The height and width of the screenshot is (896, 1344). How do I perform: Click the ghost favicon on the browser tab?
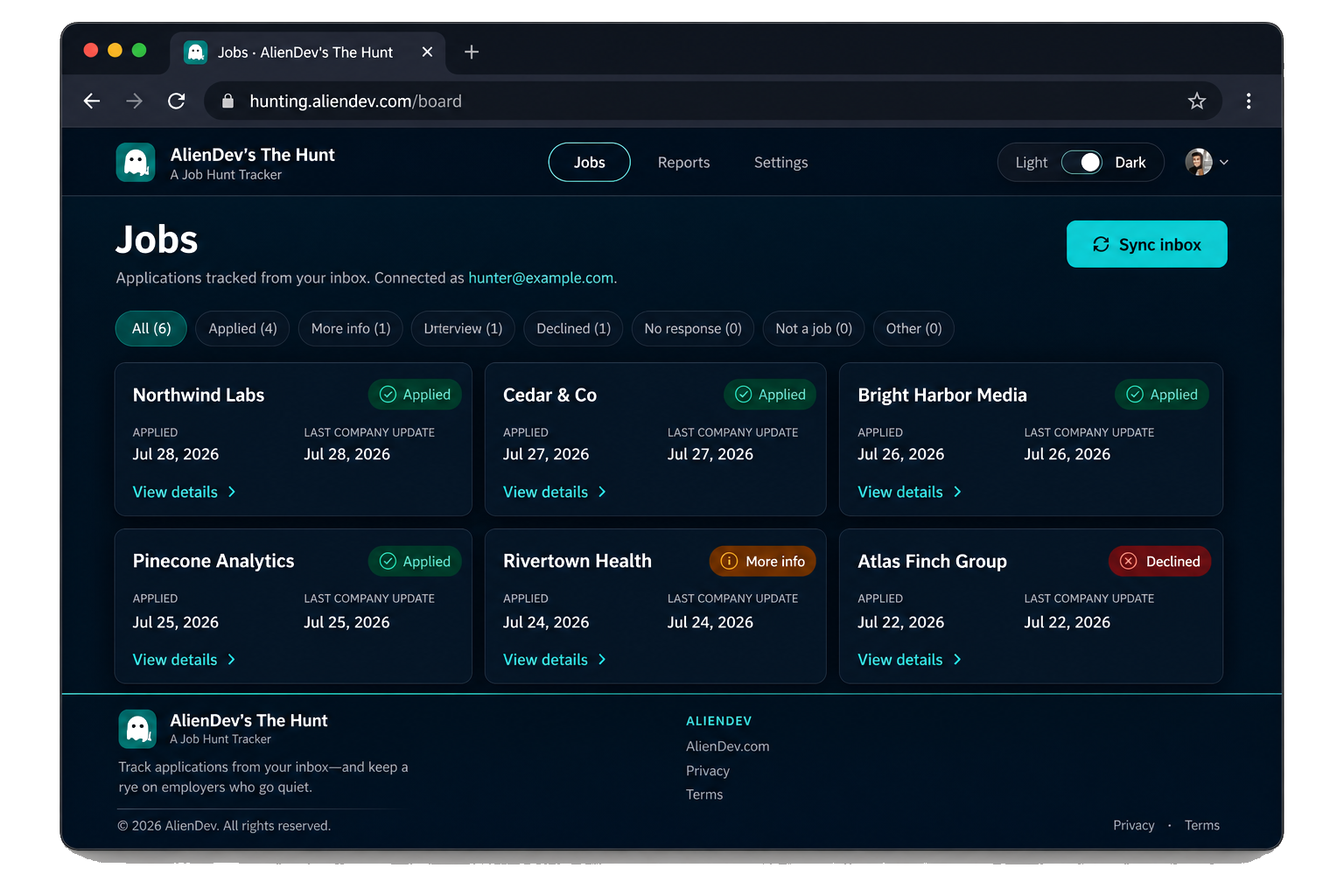(x=196, y=52)
